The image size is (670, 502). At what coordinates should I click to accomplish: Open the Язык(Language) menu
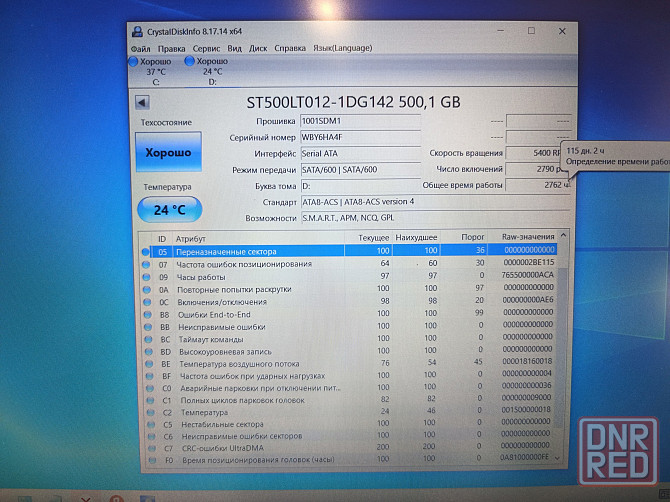(x=342, y=48)
